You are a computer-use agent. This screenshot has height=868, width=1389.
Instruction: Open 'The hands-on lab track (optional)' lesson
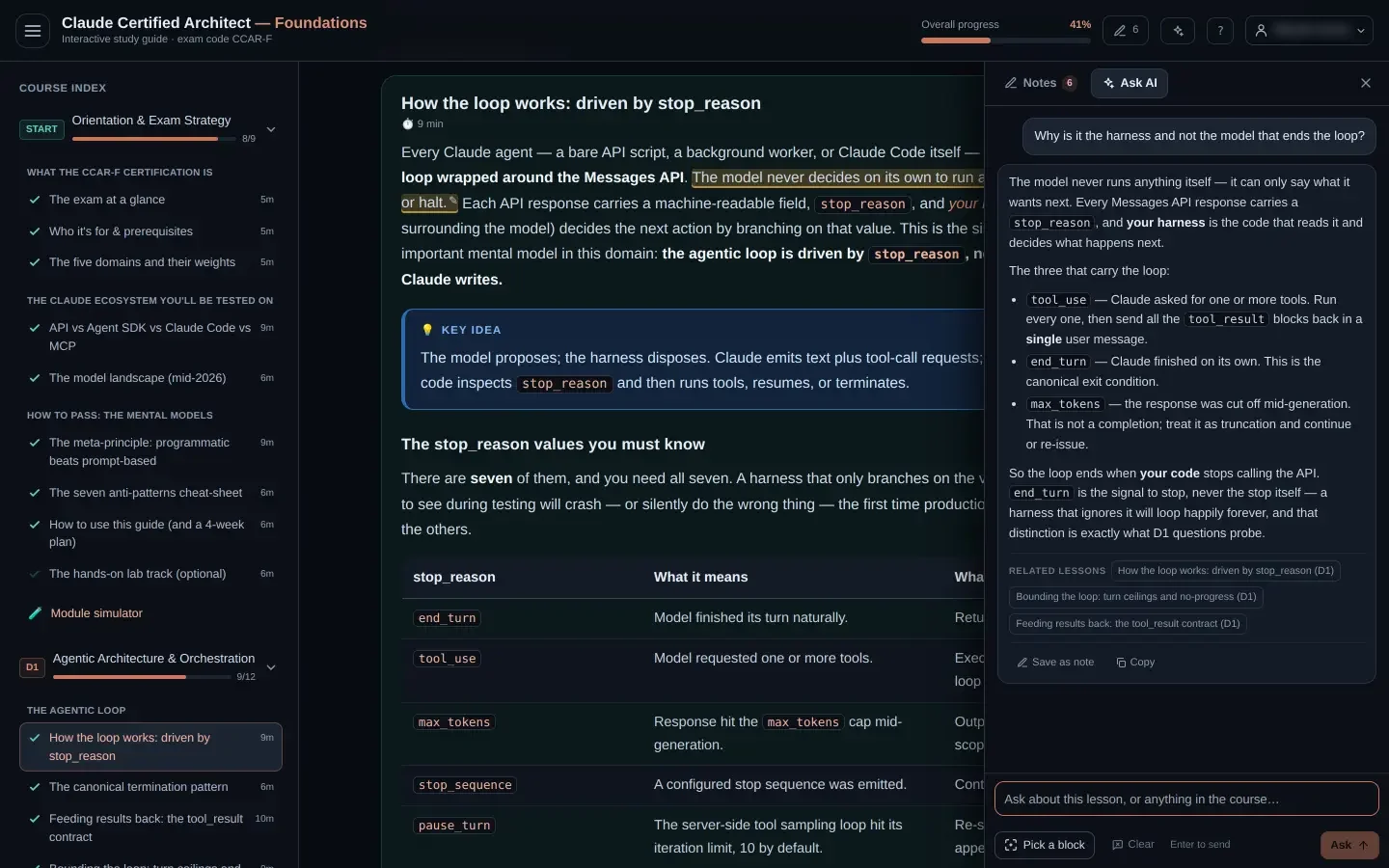150,574
